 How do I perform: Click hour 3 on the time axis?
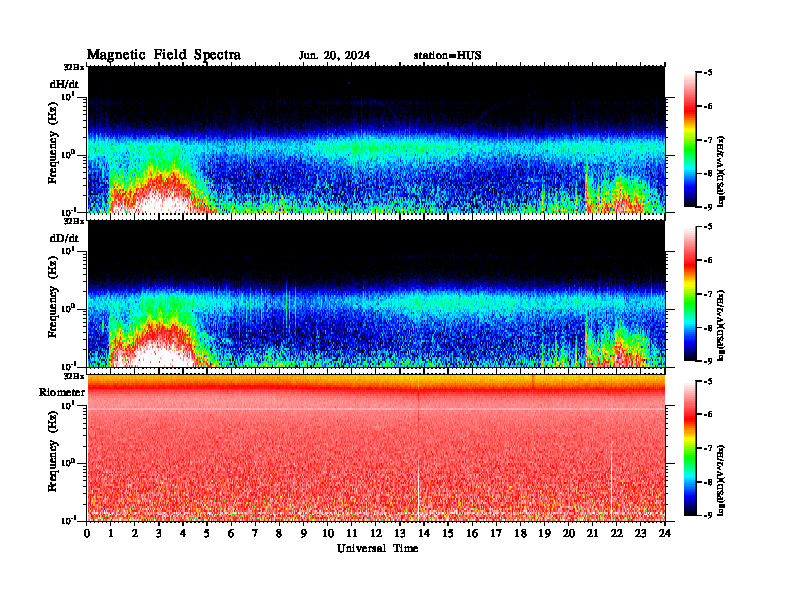click(x=159, y=533)
